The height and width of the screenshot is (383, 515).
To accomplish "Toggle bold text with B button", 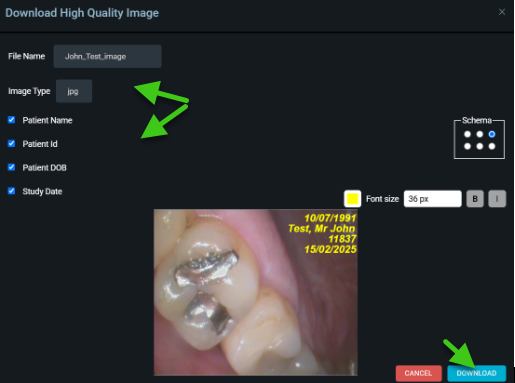I will 475,199.
